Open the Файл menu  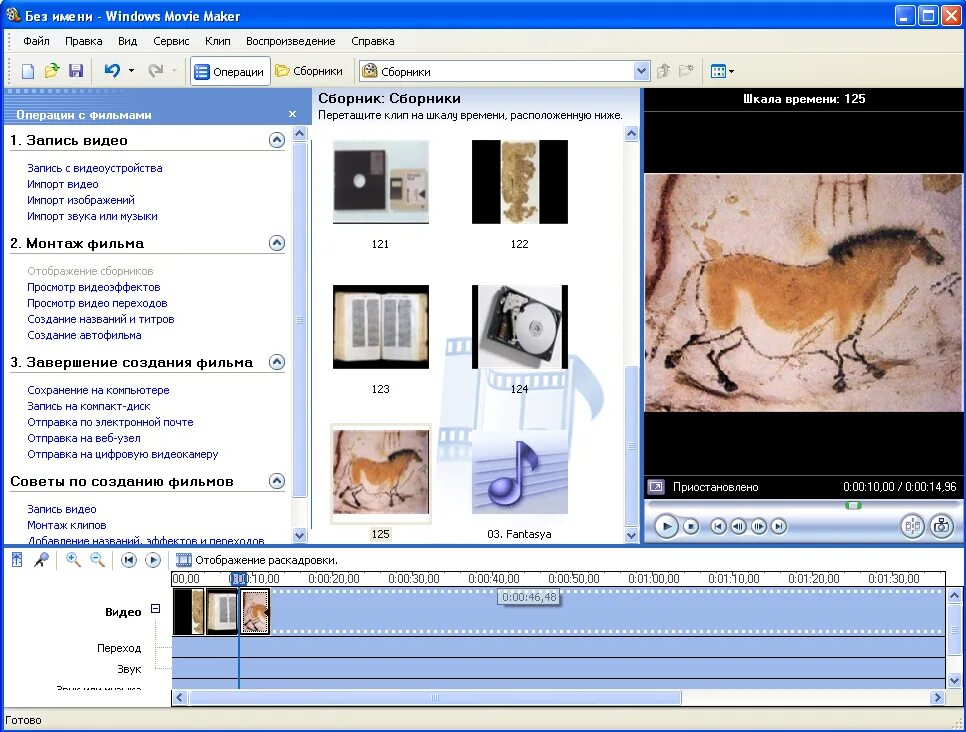click(36, 41)
